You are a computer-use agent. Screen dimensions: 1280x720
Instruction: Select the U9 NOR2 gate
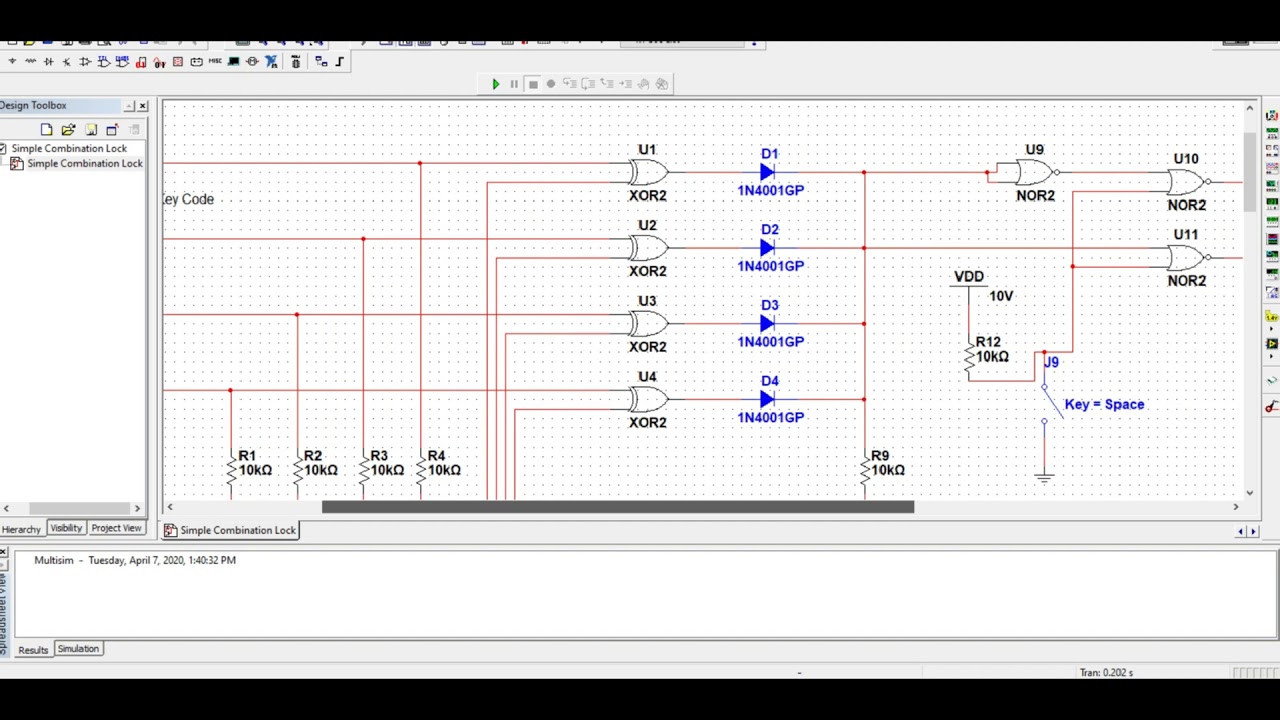click(x=1035, y=172)
